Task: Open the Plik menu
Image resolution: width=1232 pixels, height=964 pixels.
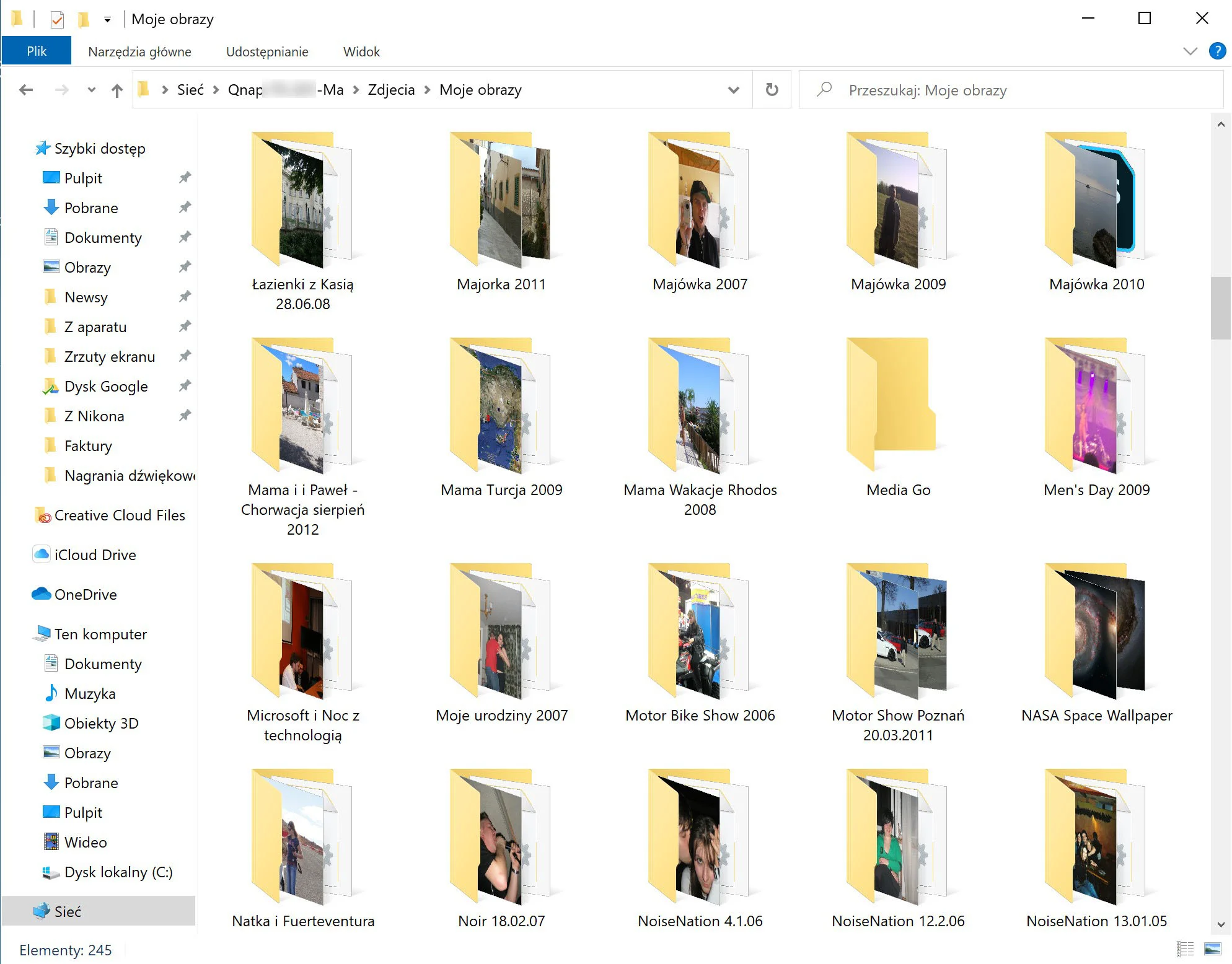Action: pyautogui.click(x=37, y=51)
